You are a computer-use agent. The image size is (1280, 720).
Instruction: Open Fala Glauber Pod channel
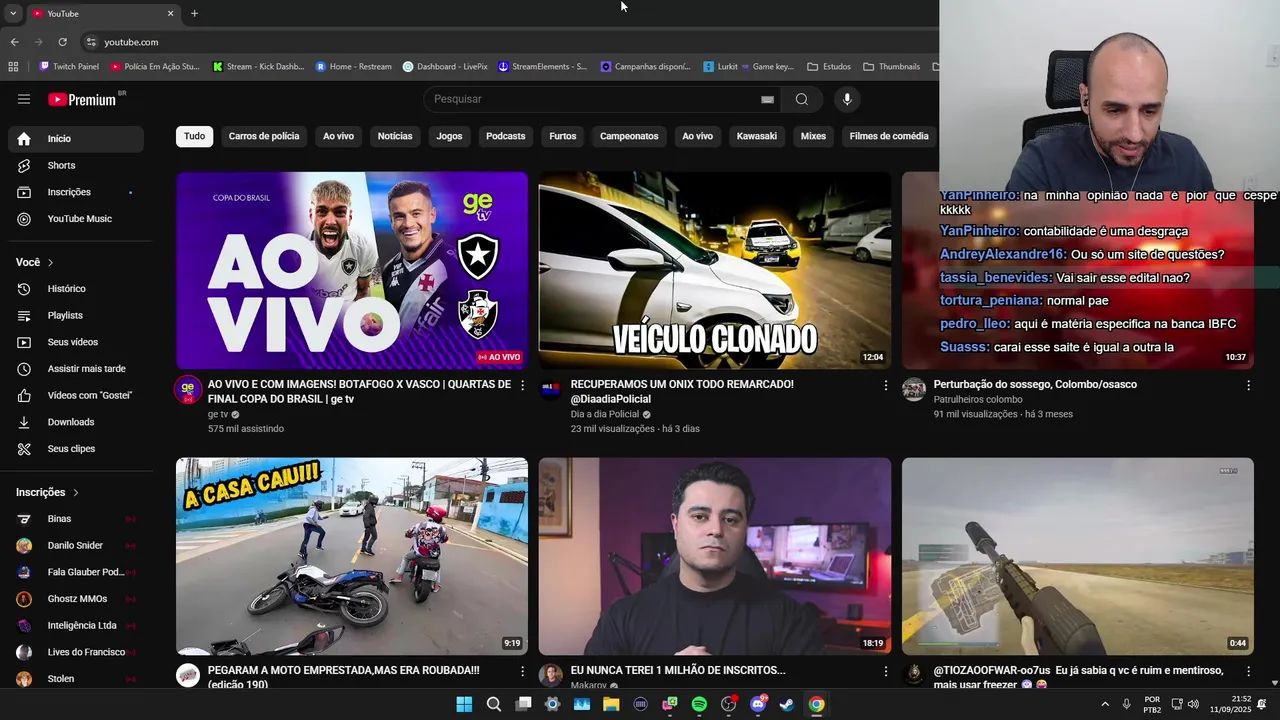(76, 572)
